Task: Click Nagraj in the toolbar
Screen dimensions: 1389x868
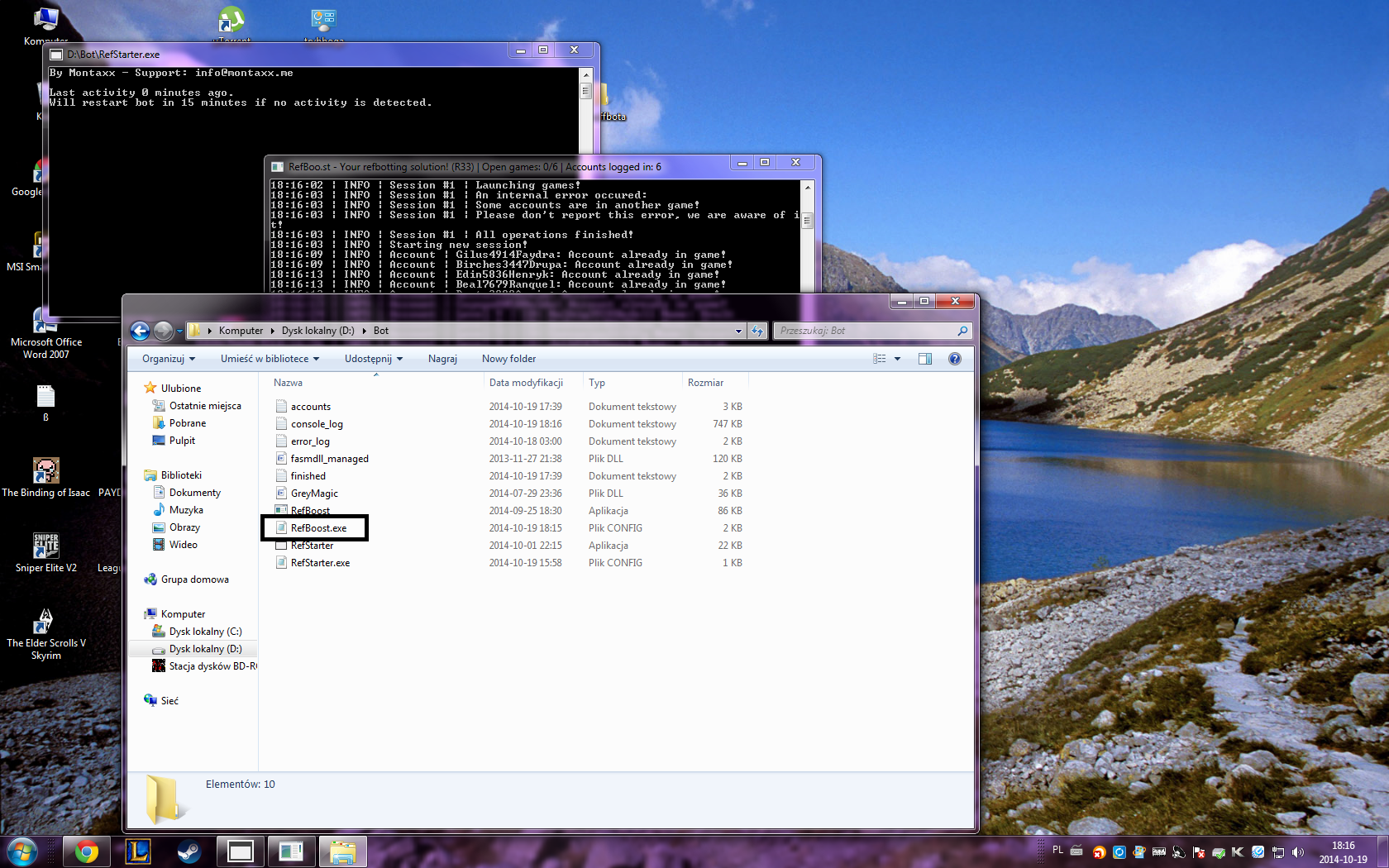Action: tap(442, 359)
